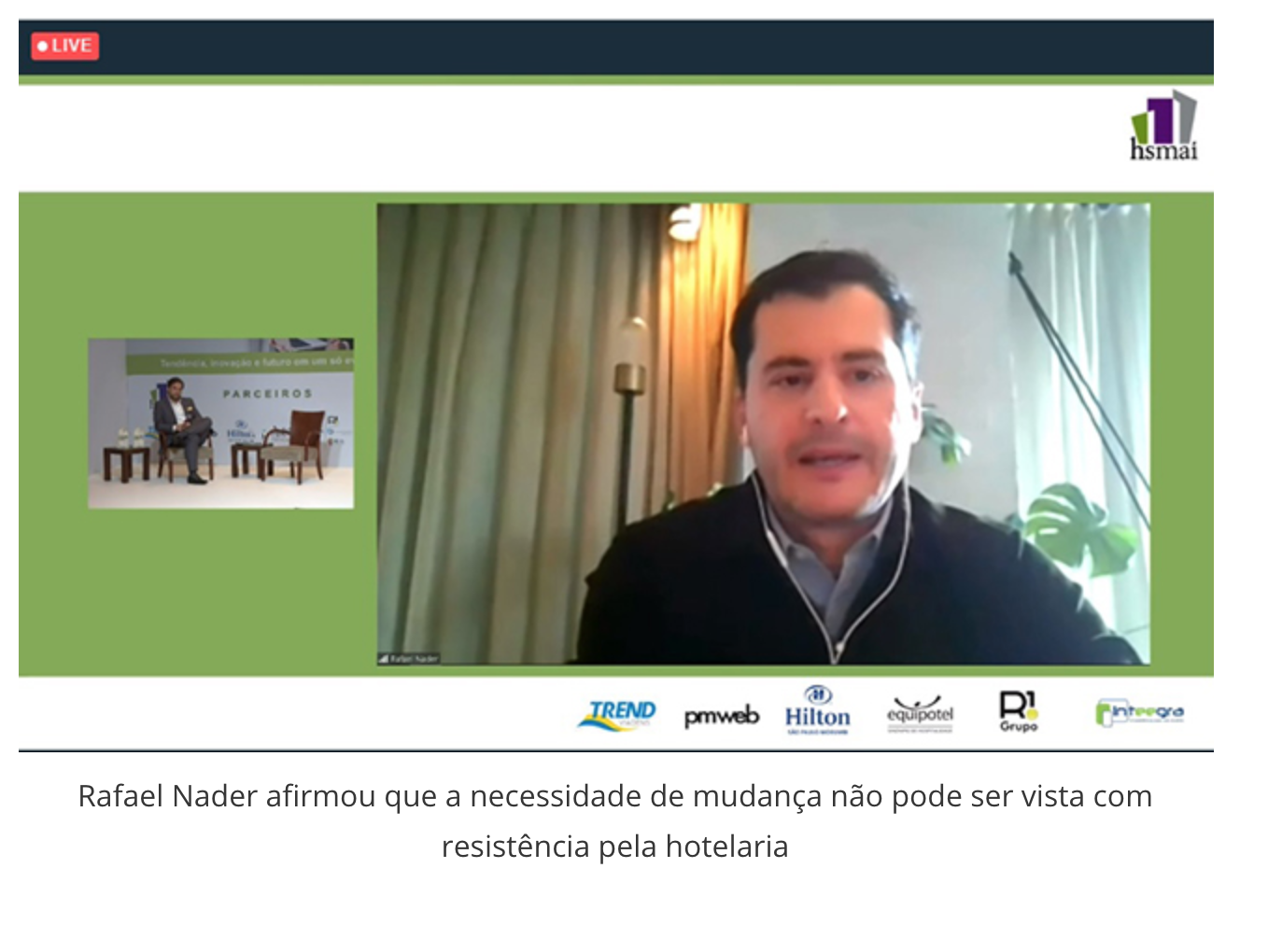1268x952 pixels.
Task: Click the signal icon beside Rafael Nader label
Action: [x=384, y=659]
